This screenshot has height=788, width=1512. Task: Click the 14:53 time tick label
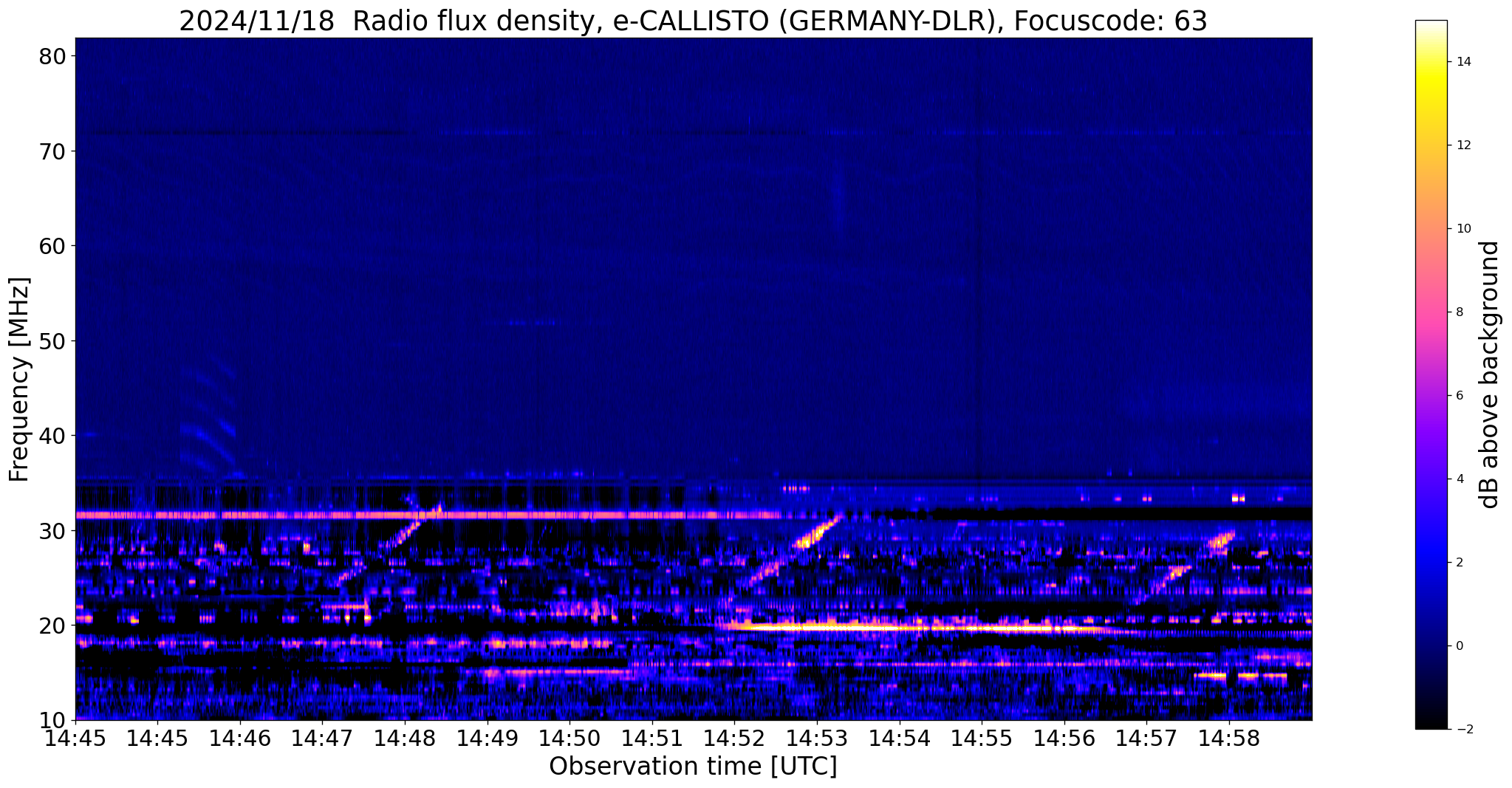[x=817, y=739]
